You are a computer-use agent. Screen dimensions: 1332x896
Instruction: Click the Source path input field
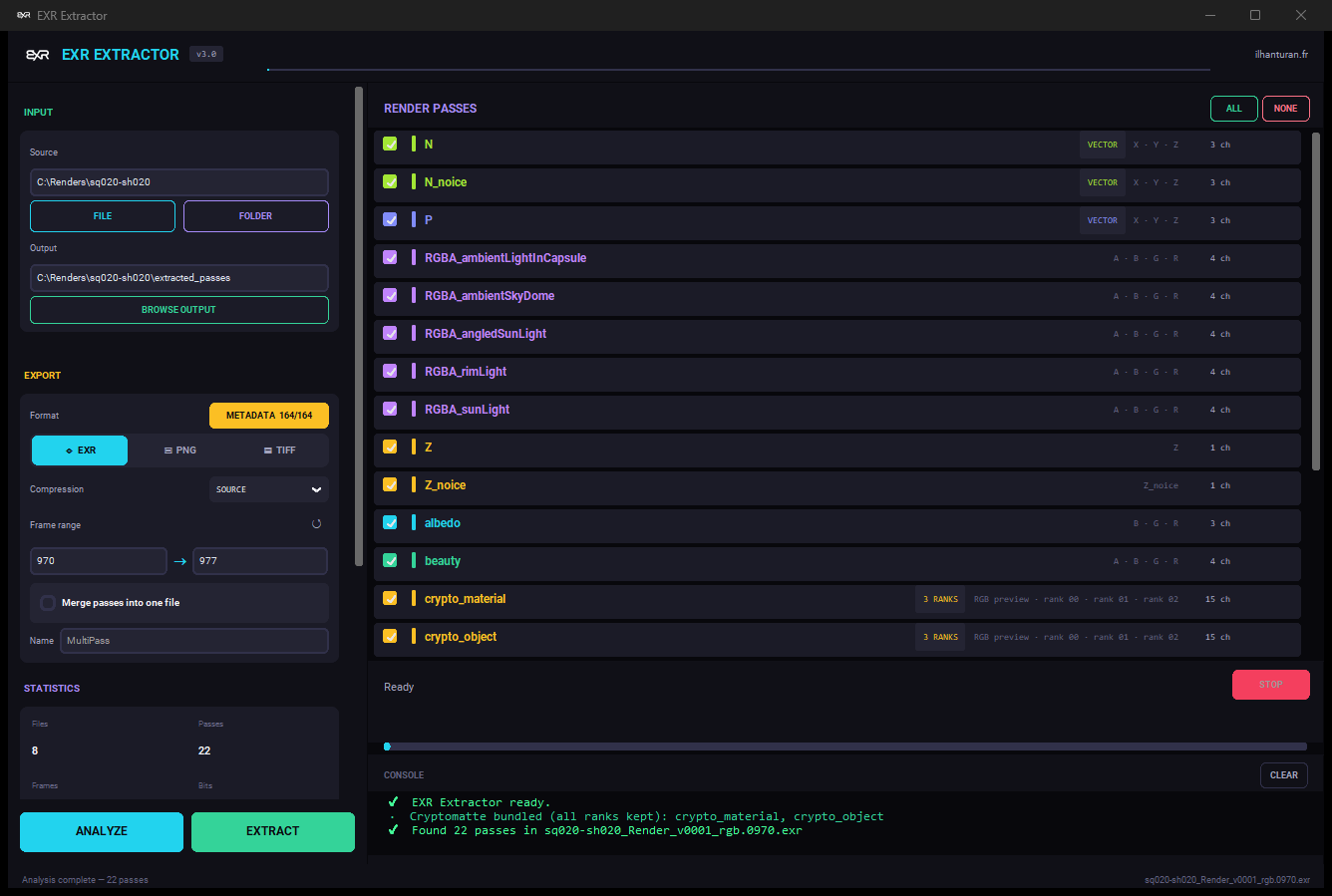click(x=179, y=182)
